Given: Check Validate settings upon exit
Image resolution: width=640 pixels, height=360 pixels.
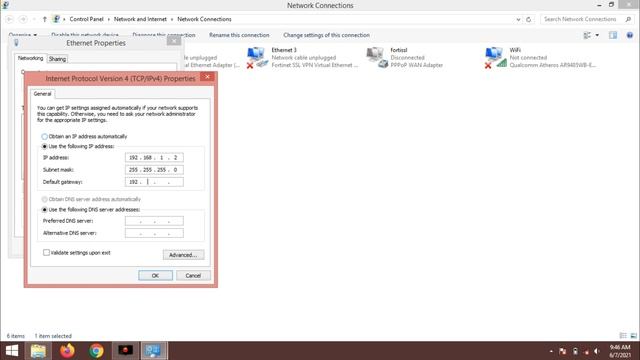Looking at the screenshot, I should [x=47, y=253].
